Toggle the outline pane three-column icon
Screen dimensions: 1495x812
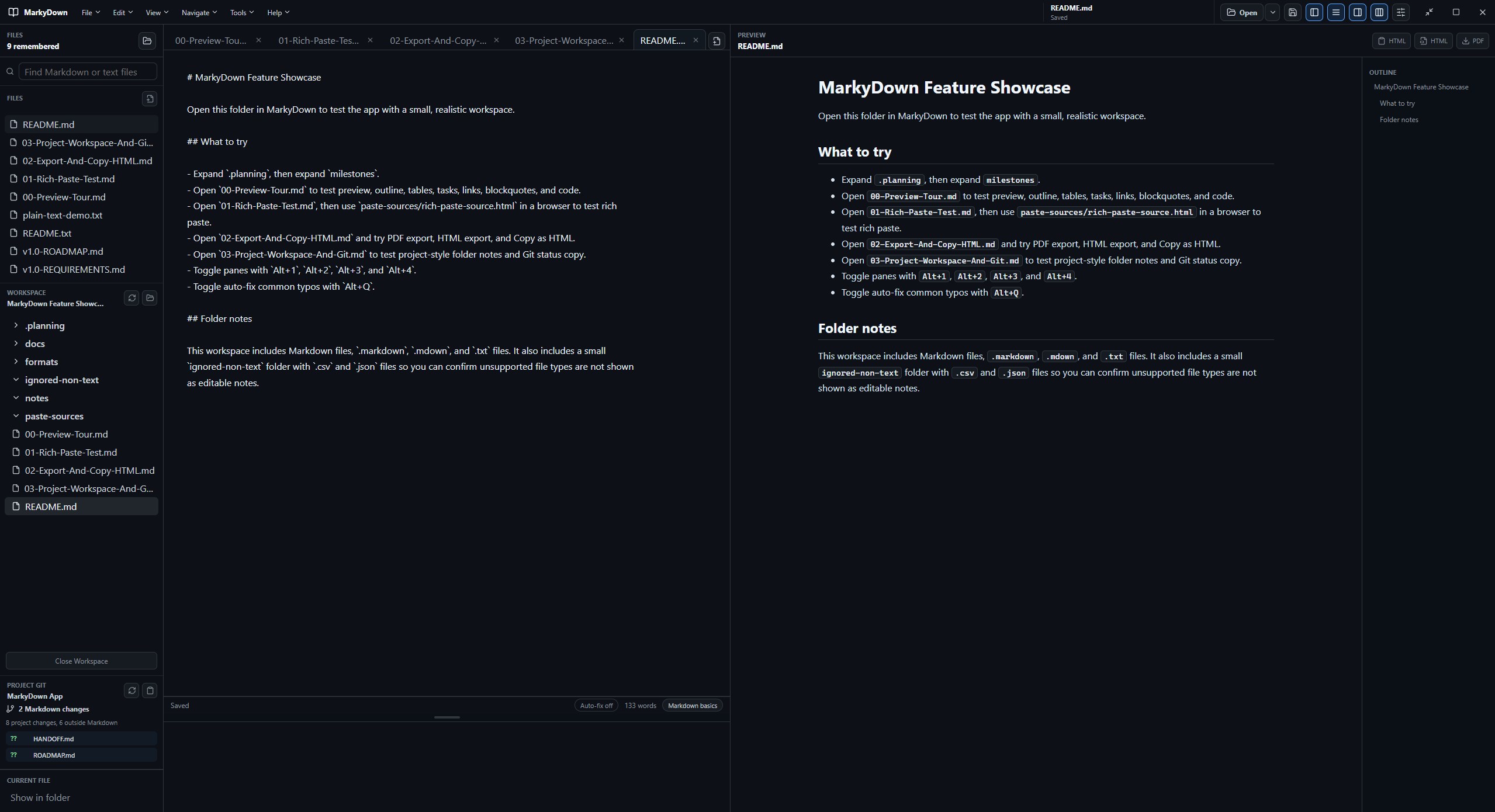[1379, 12]
